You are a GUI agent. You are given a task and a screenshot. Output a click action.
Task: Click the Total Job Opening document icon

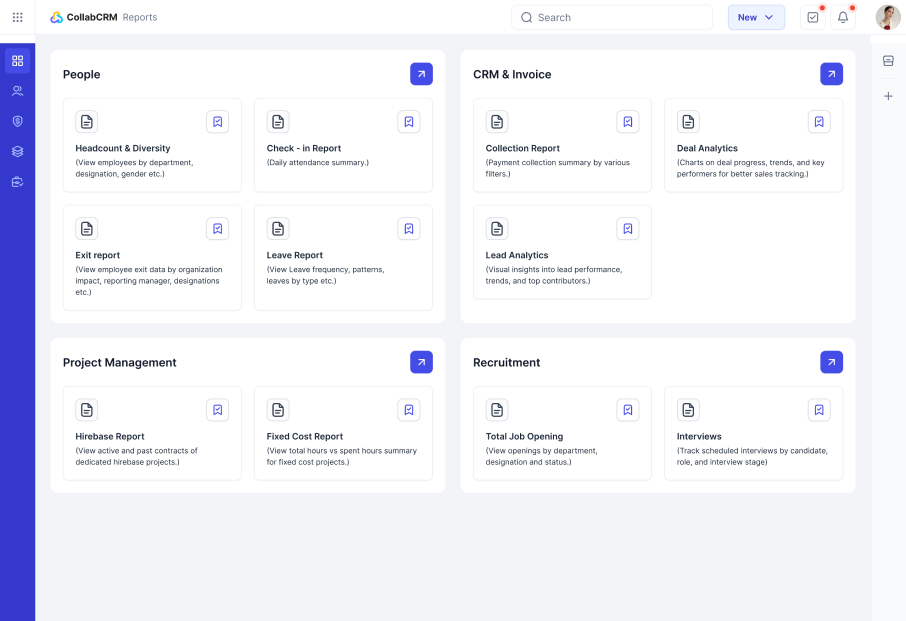click(497, 410)
